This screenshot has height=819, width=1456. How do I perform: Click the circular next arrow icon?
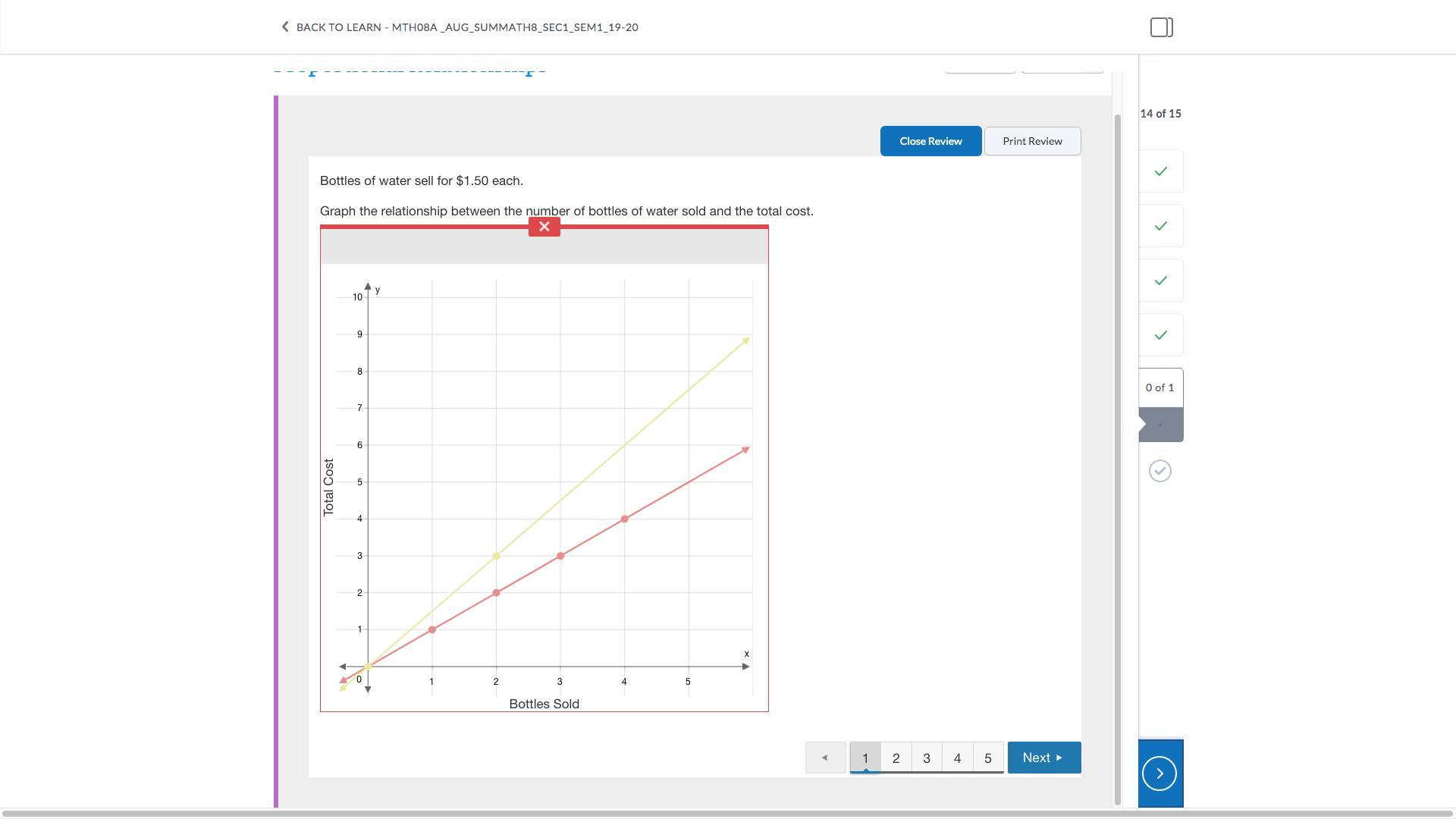coord(1159,773)
